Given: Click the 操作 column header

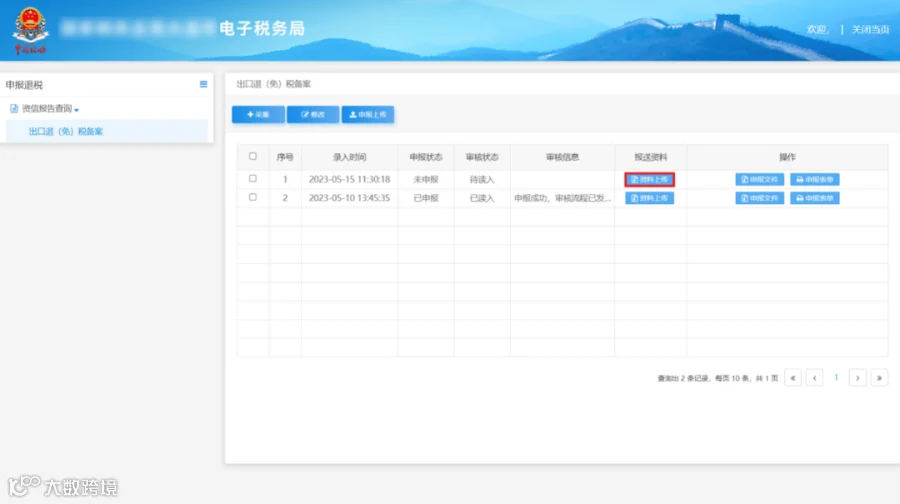Looking at the screenshot, I should point(787,157).
